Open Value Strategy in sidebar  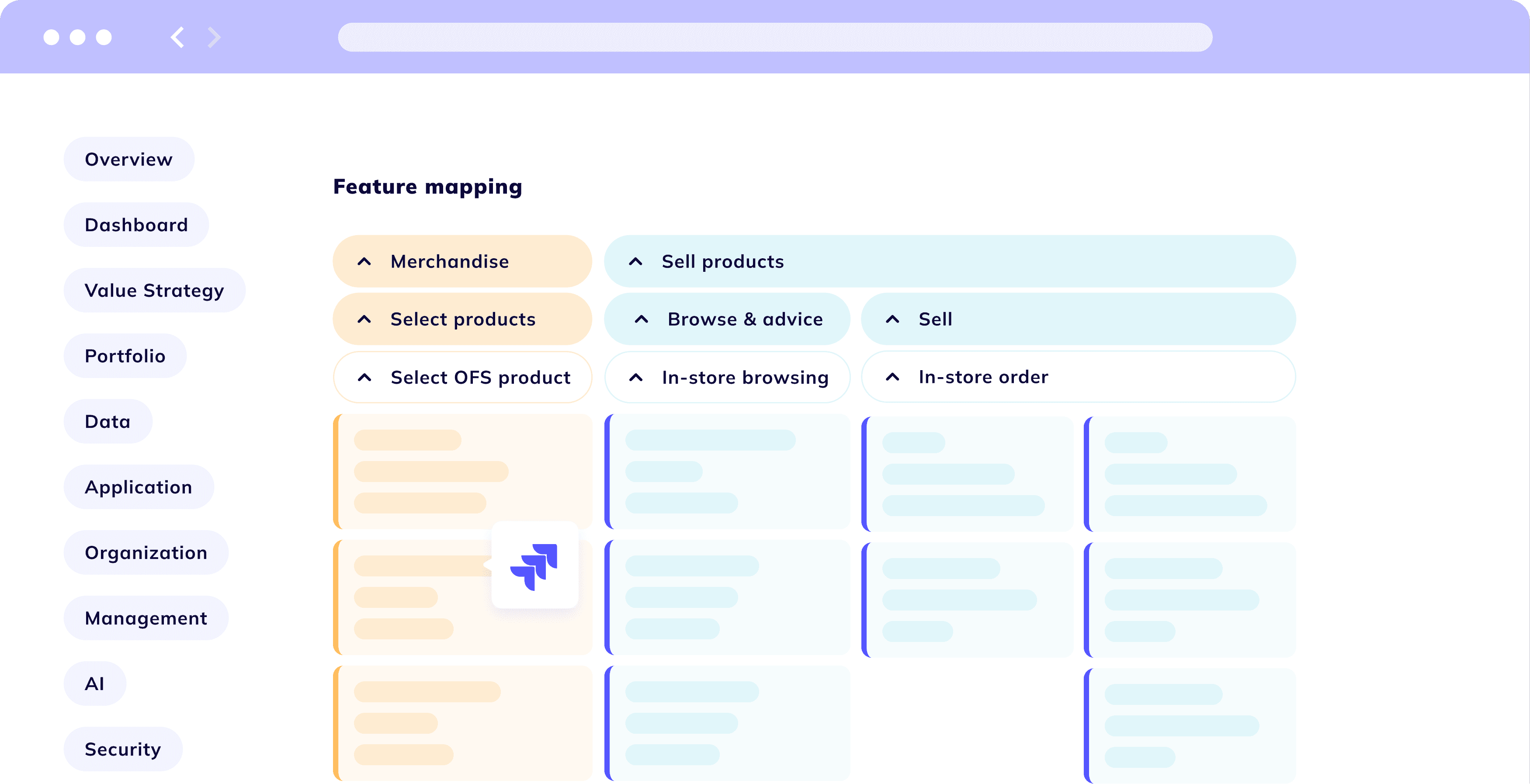click(154, 290)
